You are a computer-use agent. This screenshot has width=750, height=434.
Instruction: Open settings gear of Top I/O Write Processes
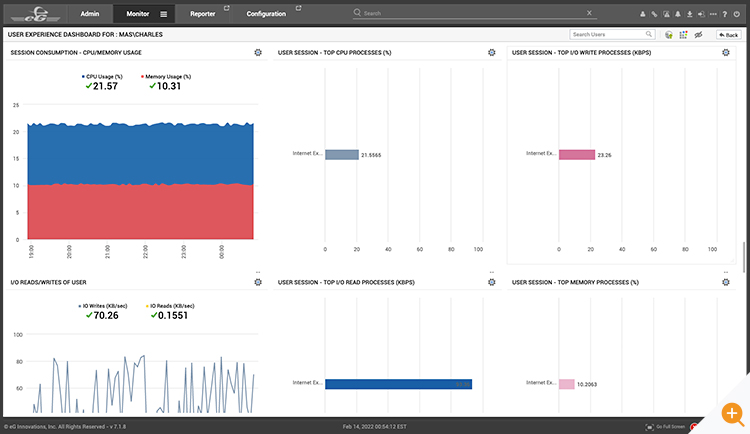pyautogui.click(x=726, y=53)
